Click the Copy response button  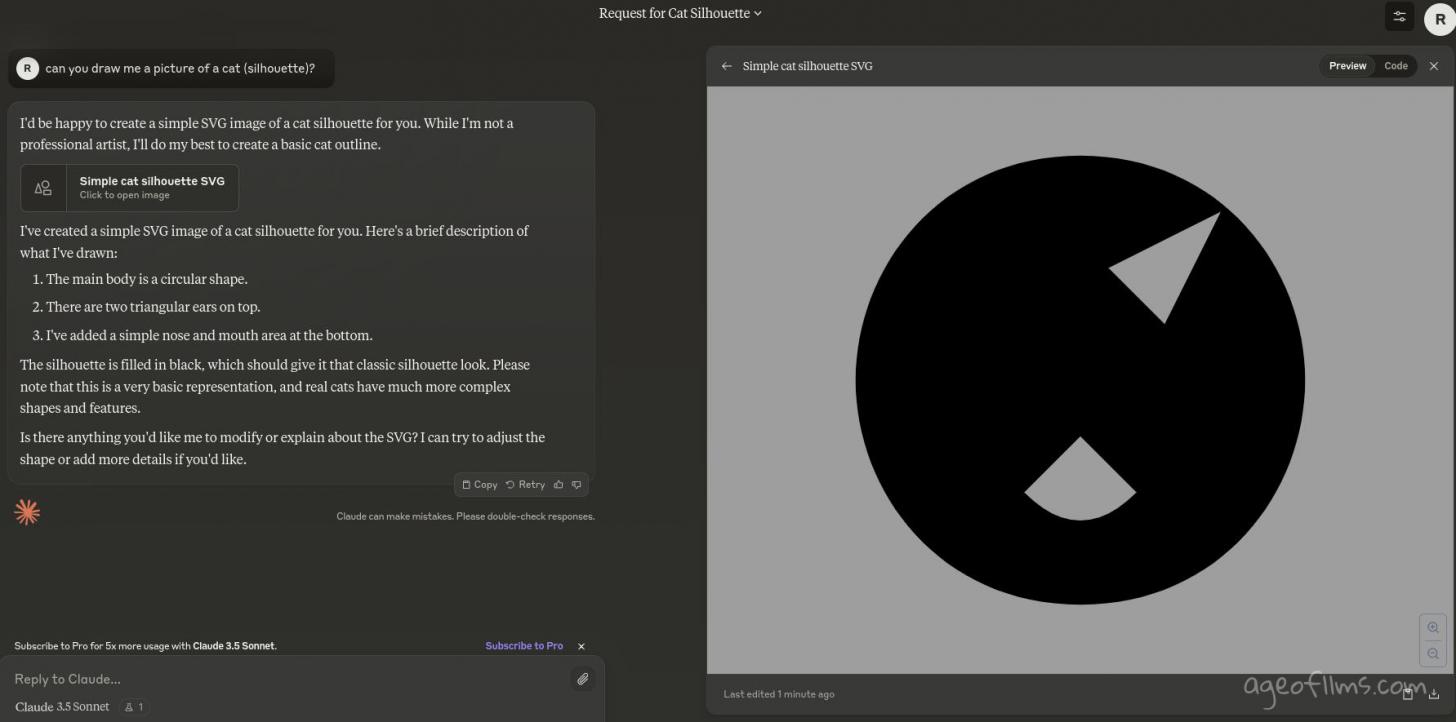coord(479,485)
